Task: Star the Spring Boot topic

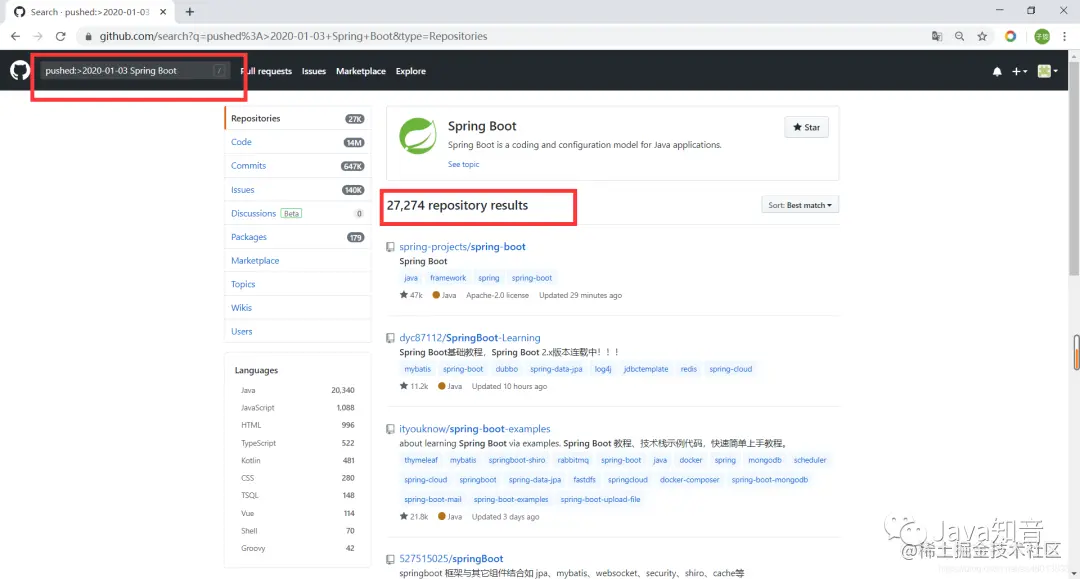Action: pyautogui.click(x=806, y=127)
